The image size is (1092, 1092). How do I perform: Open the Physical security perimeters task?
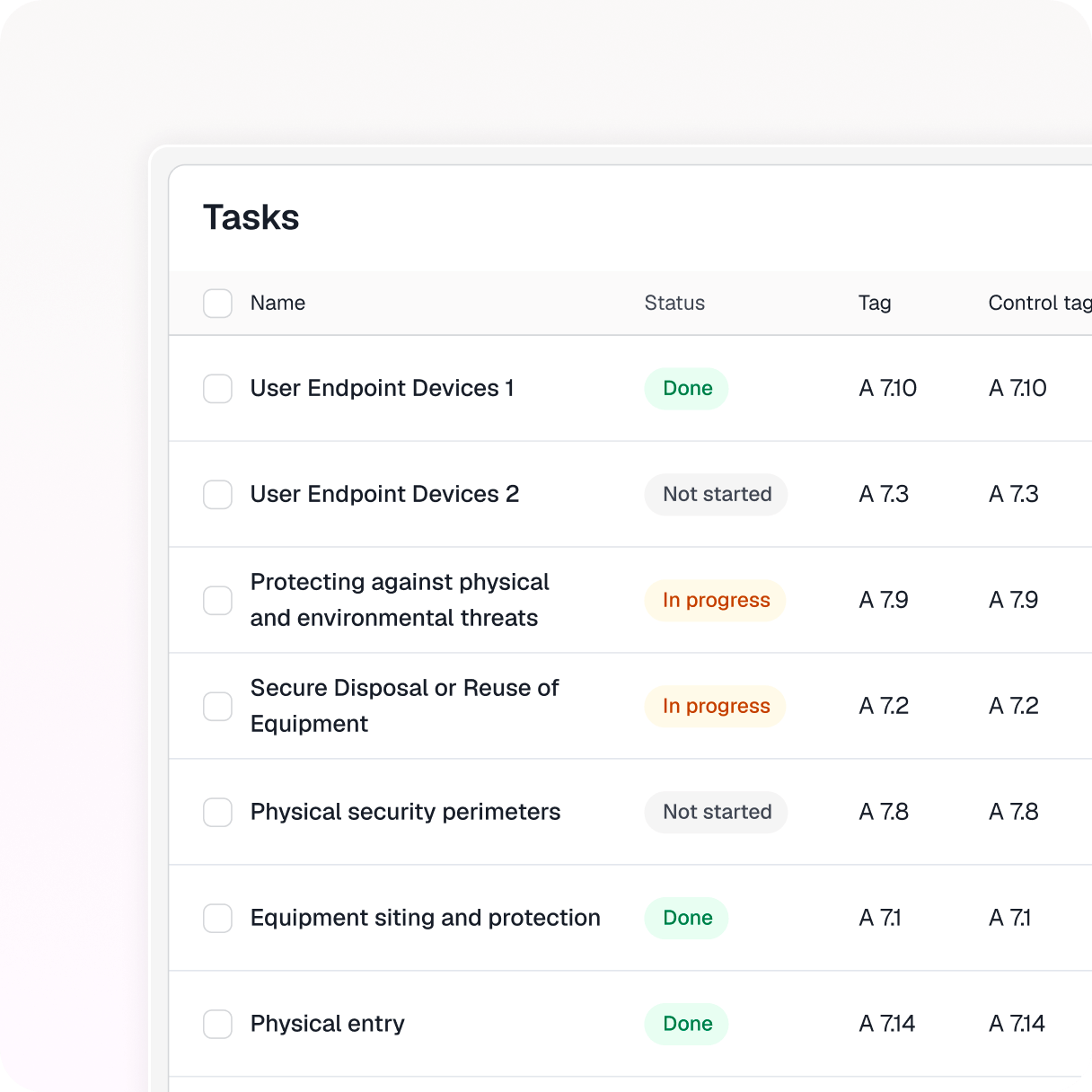[405, 813]
